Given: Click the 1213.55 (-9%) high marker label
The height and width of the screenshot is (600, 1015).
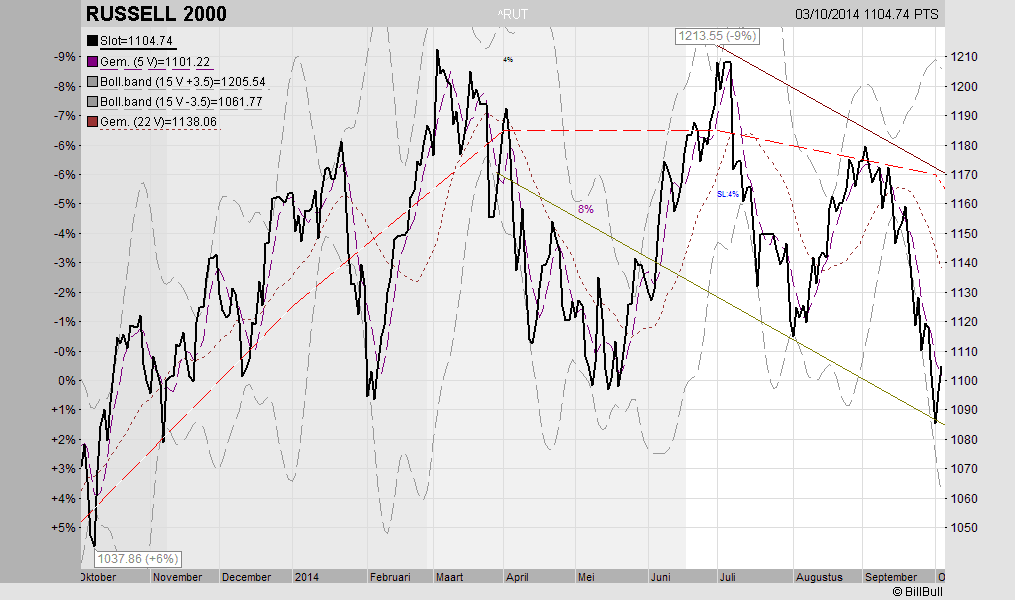Looking at the screenshot, I should point(717,36).
